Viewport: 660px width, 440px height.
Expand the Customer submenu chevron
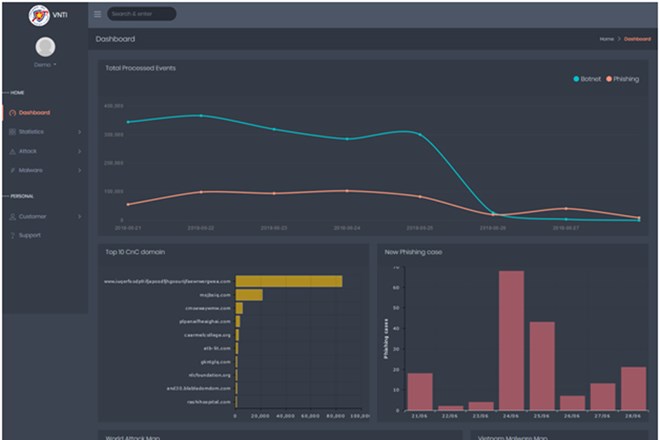[x=79, y=216]
